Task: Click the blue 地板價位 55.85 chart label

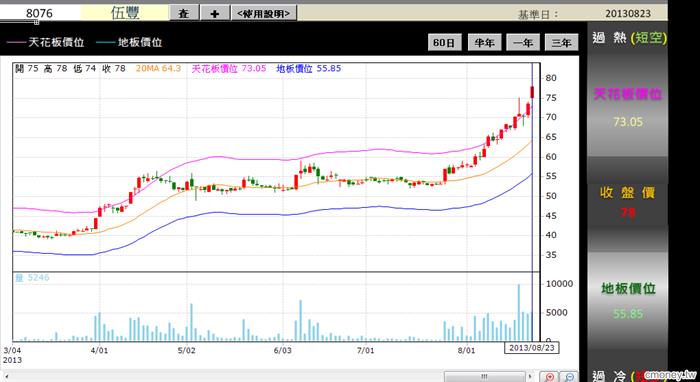Action: pyautogui.click(x=309, y=69)
